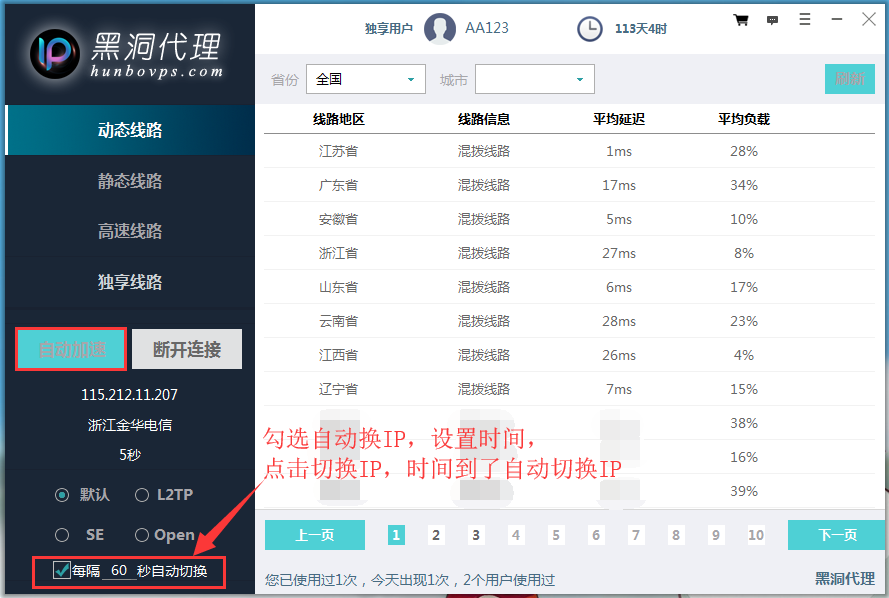
Task: Click the AA123 user avatar icon
Action: click(x=440, y=29)
